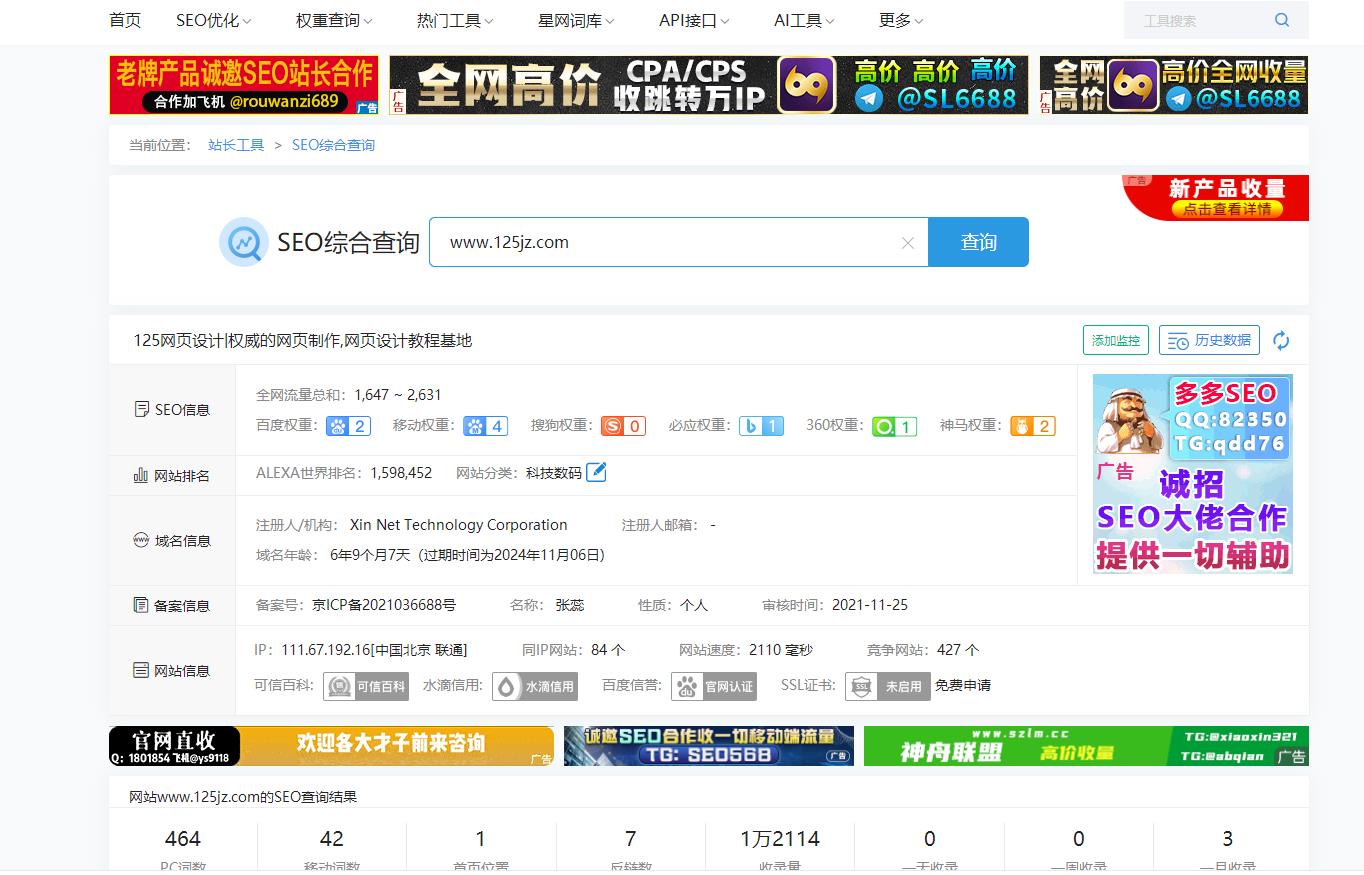Click the 查询 search button
This screenshot has height=875, width=1364.
(x=978, y=242)
